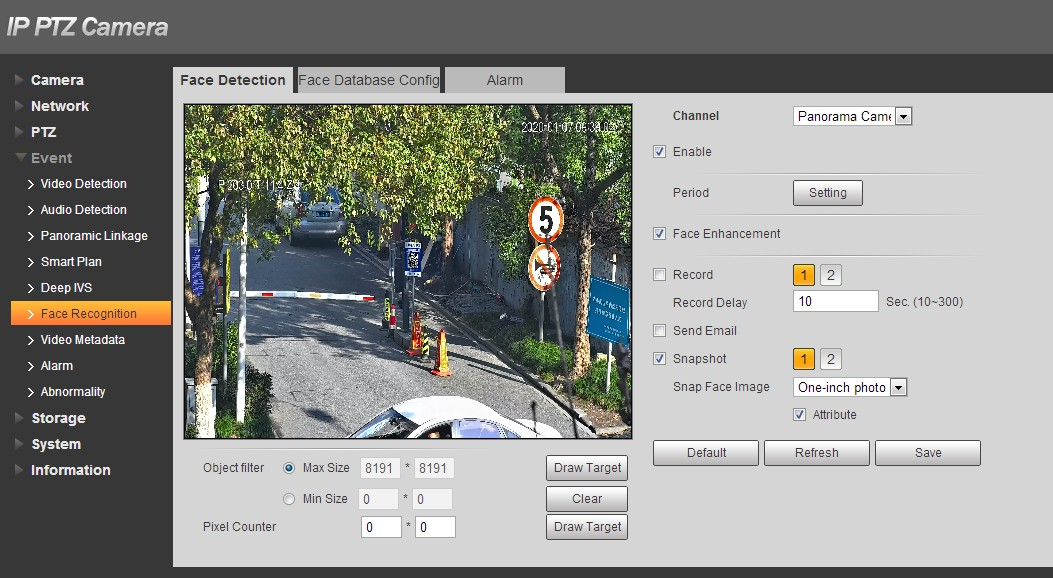The height and width of the screenshot is (578, 1053).
Task: Select record channel 1 orange box
Action: (804, 275)
